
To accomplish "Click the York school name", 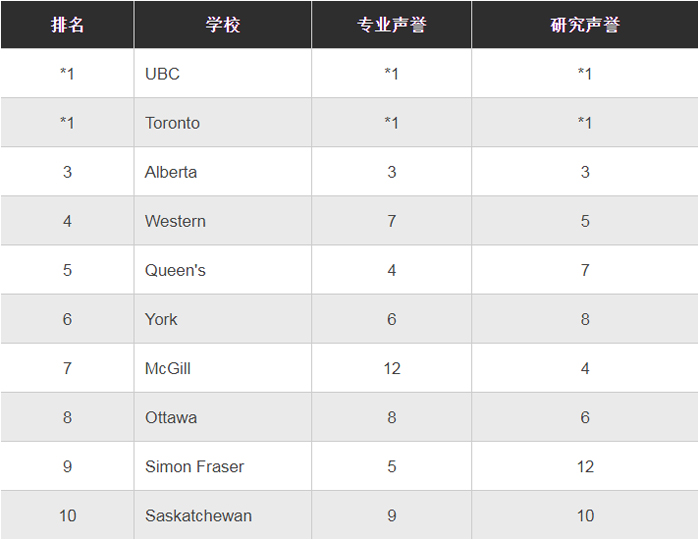I will [161, 319].
